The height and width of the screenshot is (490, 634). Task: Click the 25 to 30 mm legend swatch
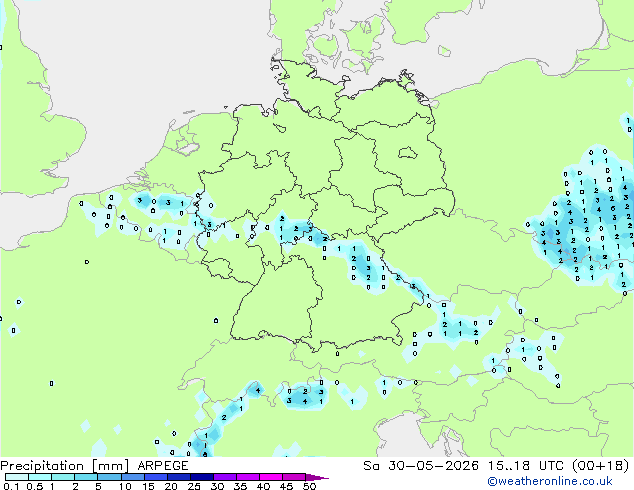[x=202, y=477]
